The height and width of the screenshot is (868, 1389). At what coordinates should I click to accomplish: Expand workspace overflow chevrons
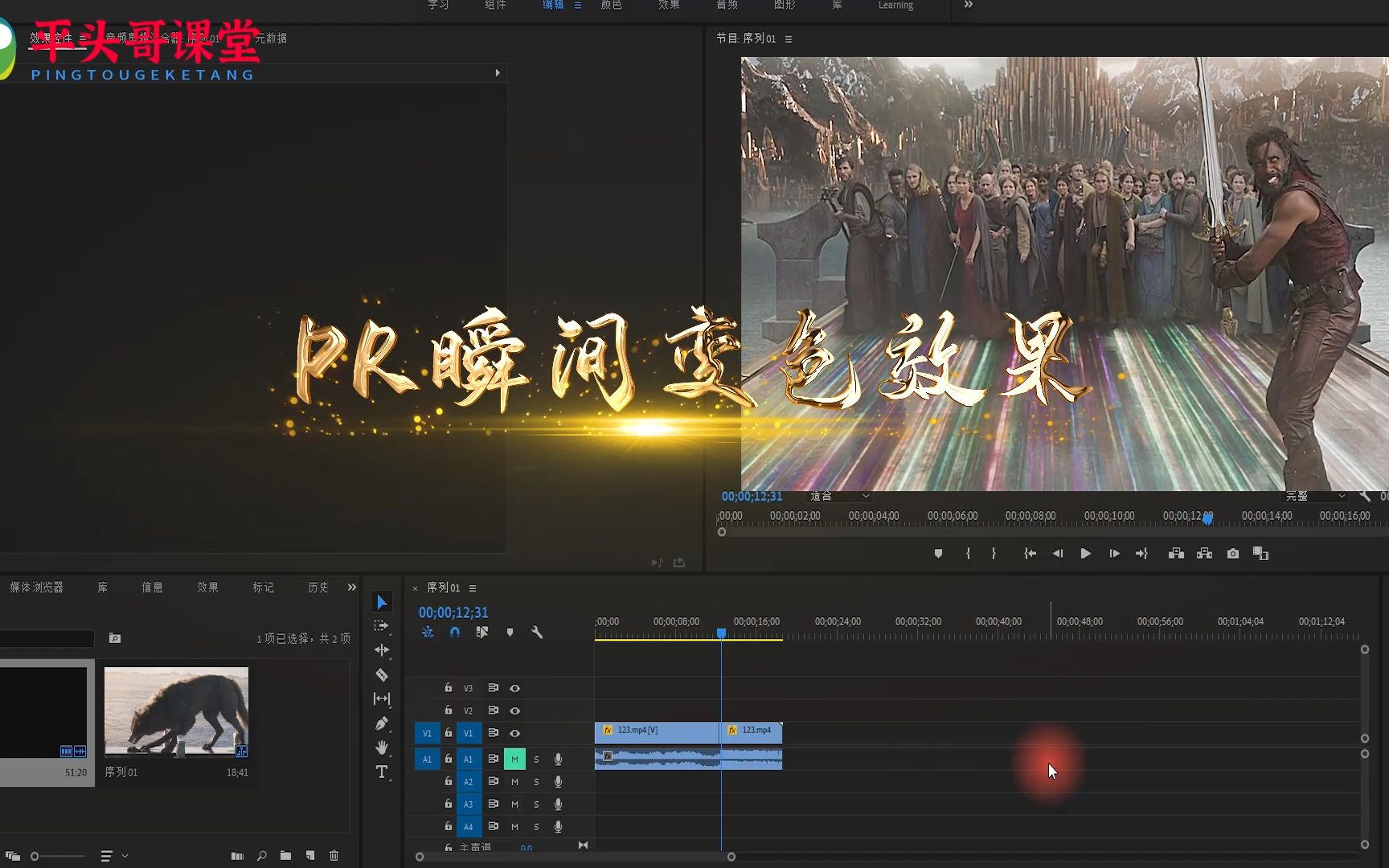click(969, 5)
